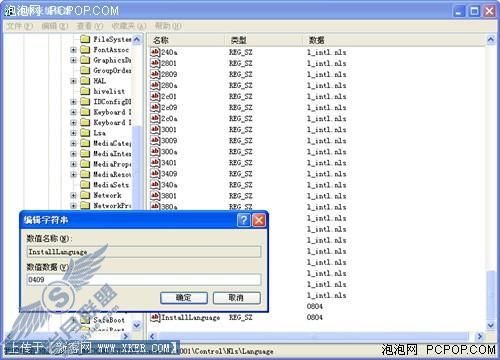Screen dimensions: 500x360
Task: Click the GroupOrder folder icon
Action: [x=85, y=70]
